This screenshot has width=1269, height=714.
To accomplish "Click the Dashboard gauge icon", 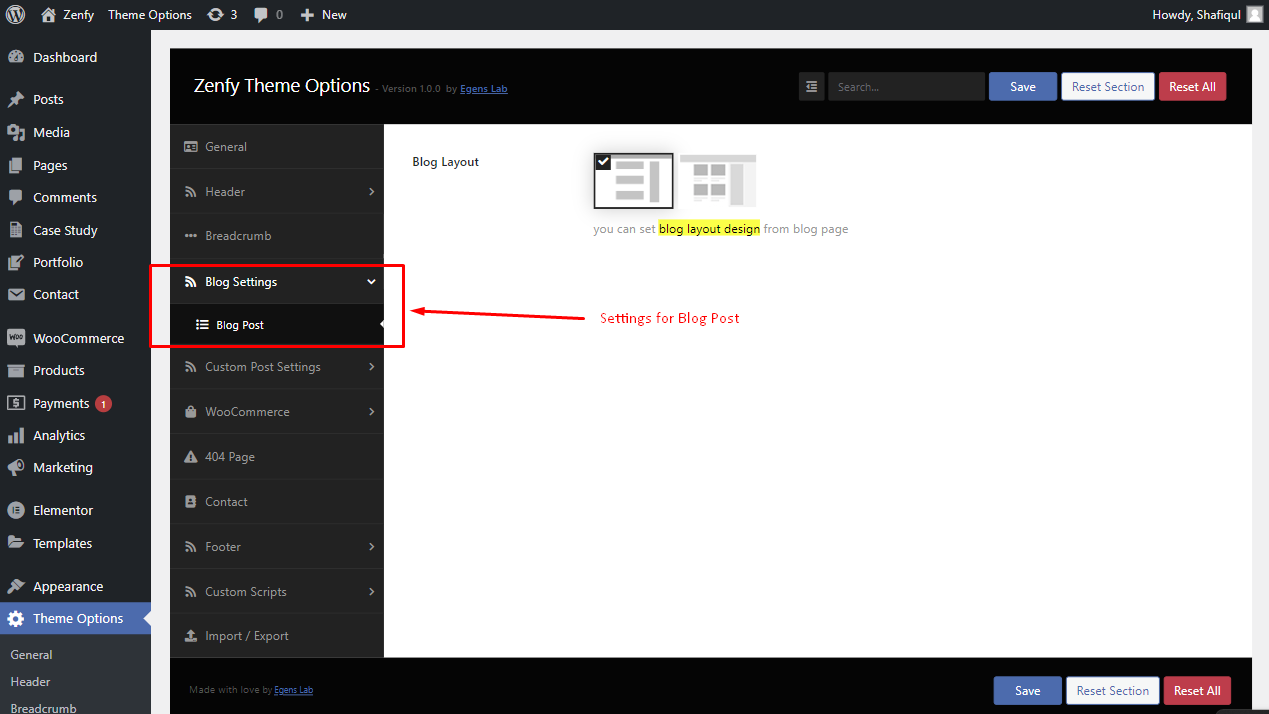I will click(16, 57).
